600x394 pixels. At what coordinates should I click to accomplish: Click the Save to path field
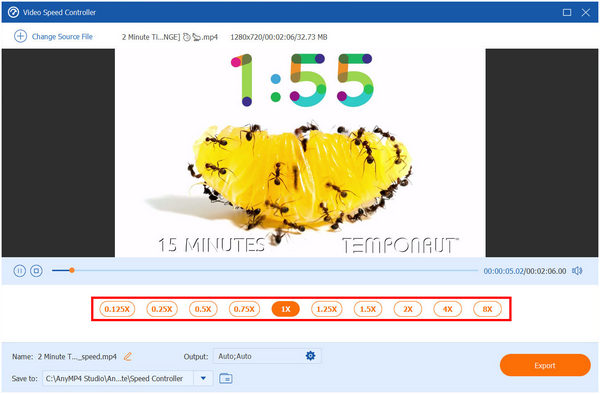click(118, 378)
